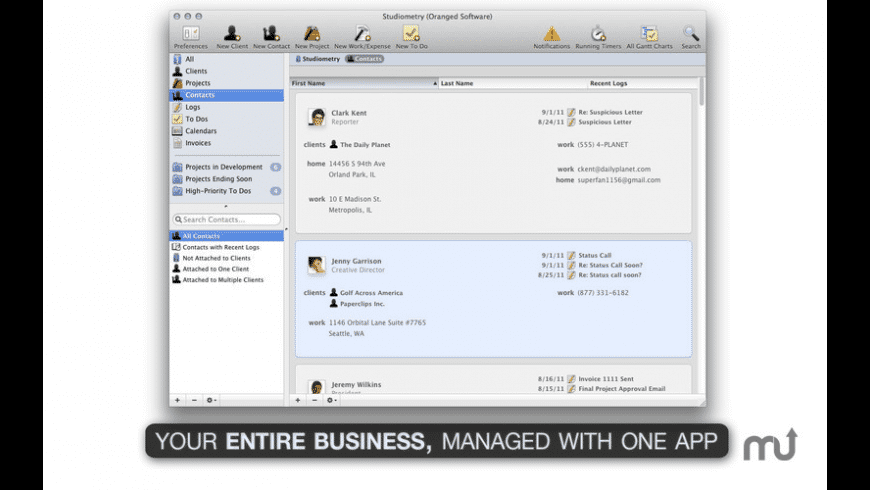Open the Preferences toolbar icon

190,35
